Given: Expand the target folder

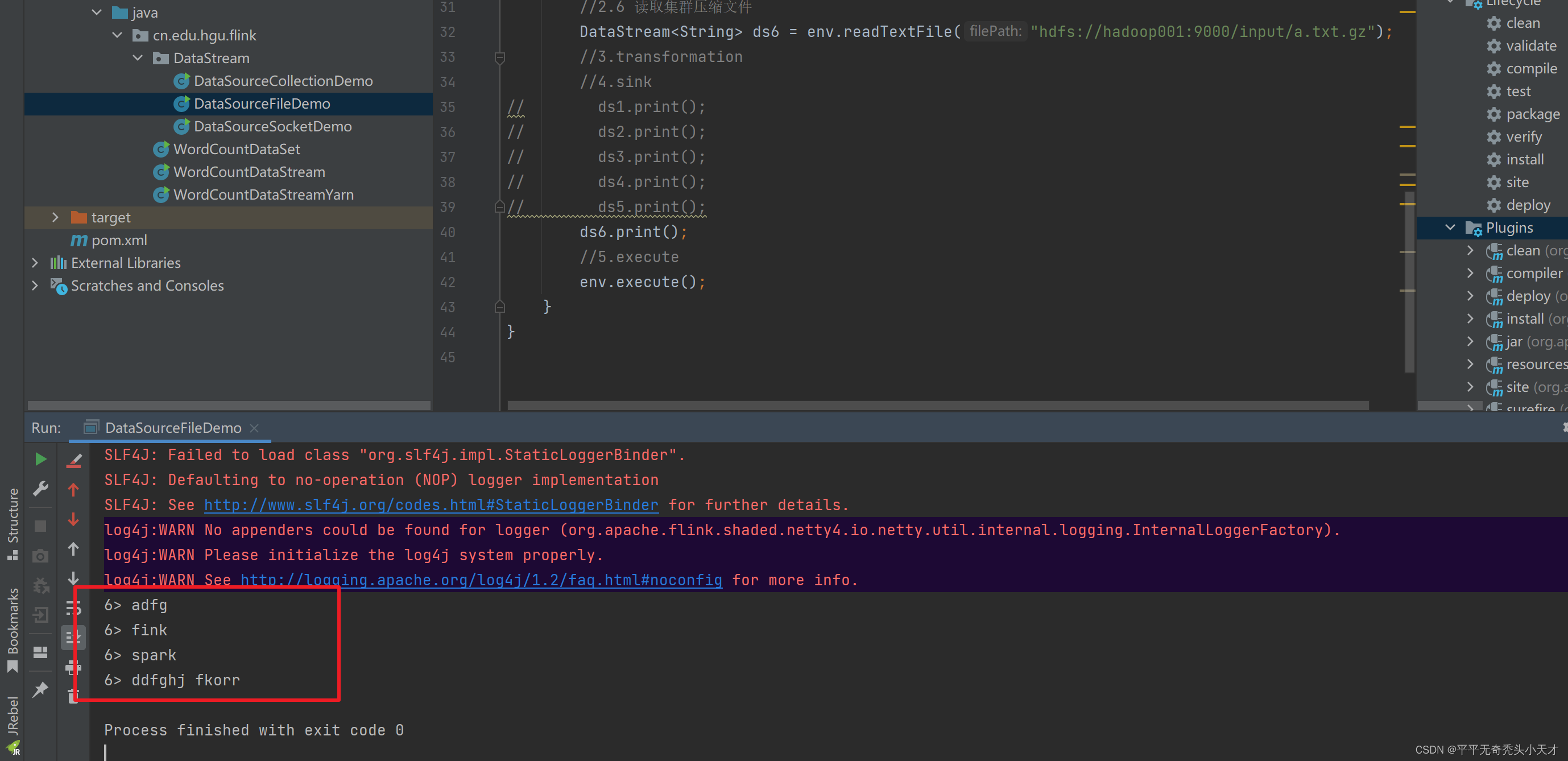Looking at the screenshot, I should tap(55, 217).
